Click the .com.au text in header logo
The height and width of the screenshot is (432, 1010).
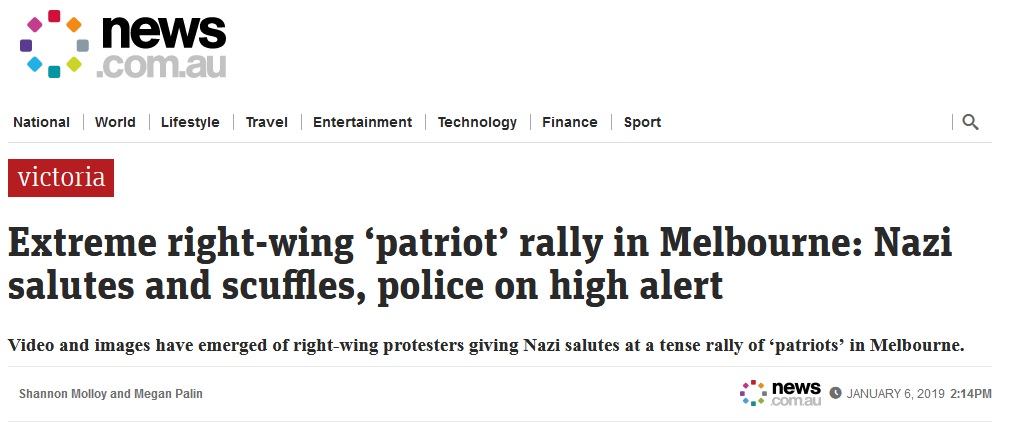(x=162, y=66)
